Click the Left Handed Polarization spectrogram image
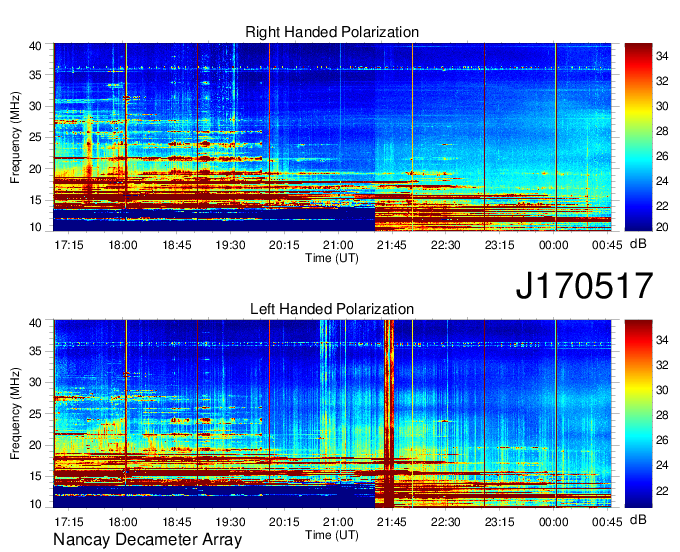The width and height of the screenshot is (680, 552). (332, 414)
